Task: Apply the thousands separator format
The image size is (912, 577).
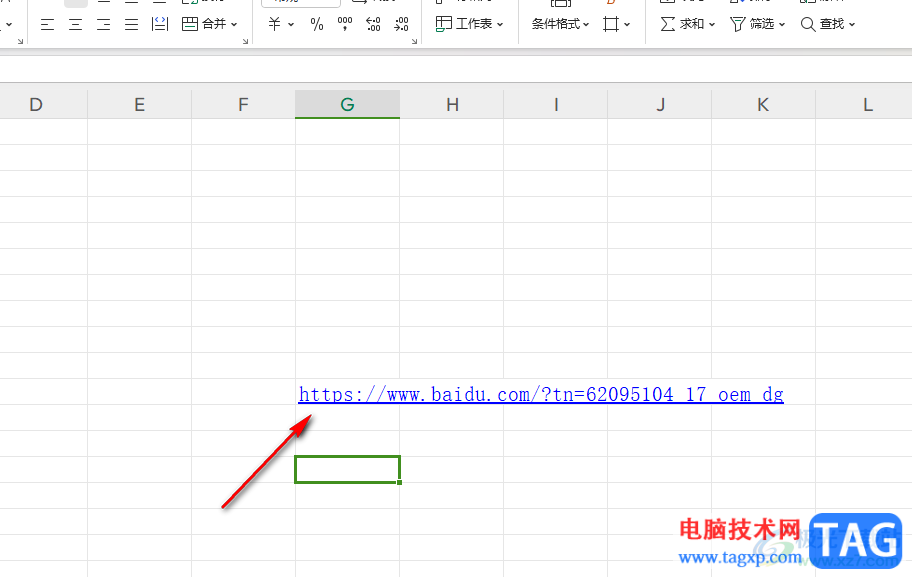Action: click(344, 24)
